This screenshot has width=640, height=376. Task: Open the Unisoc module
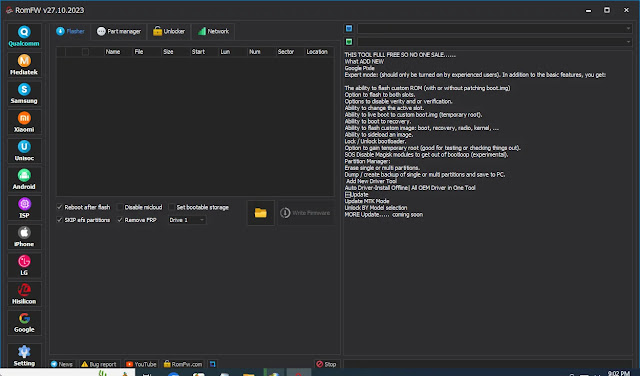[x=24, y=150]
